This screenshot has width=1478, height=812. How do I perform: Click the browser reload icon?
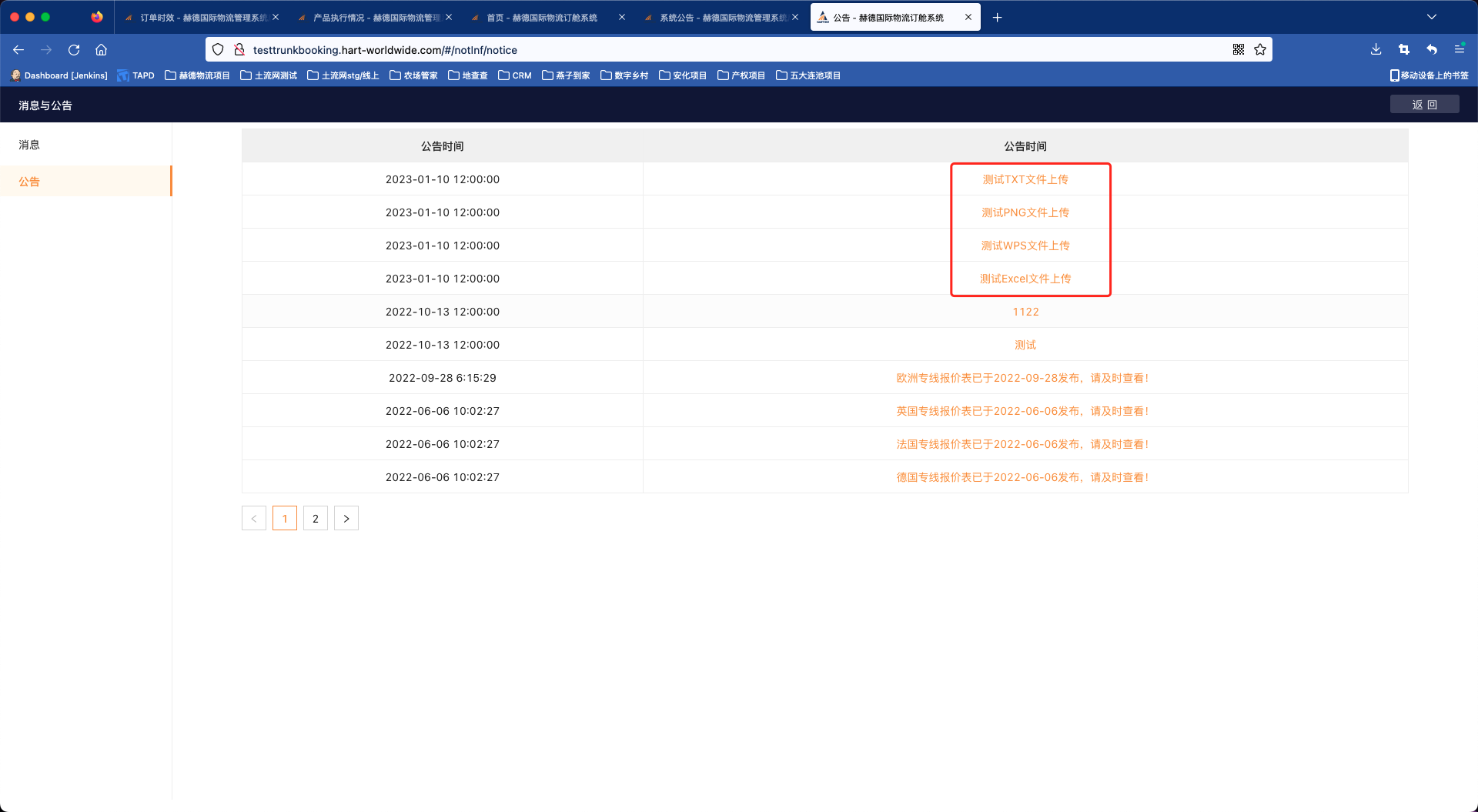point(74,50)
